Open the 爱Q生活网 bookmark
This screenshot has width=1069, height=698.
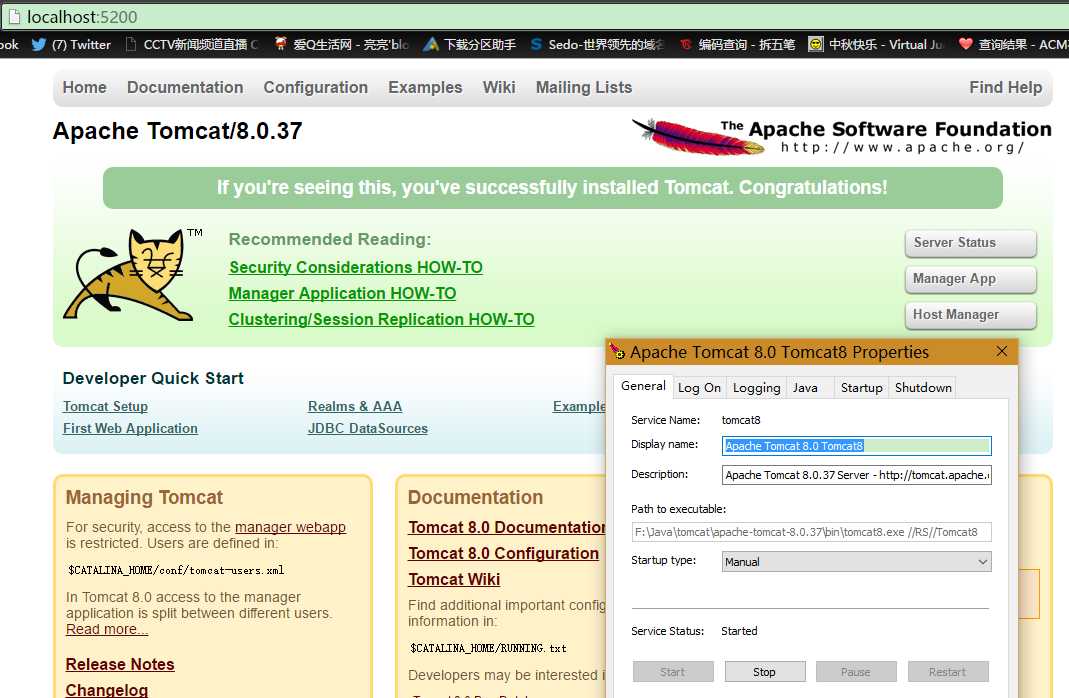[341, 44]
